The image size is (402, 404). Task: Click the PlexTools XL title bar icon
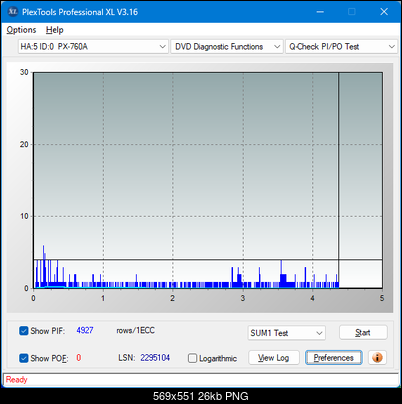pyautogui.click(x=13, y=12)
